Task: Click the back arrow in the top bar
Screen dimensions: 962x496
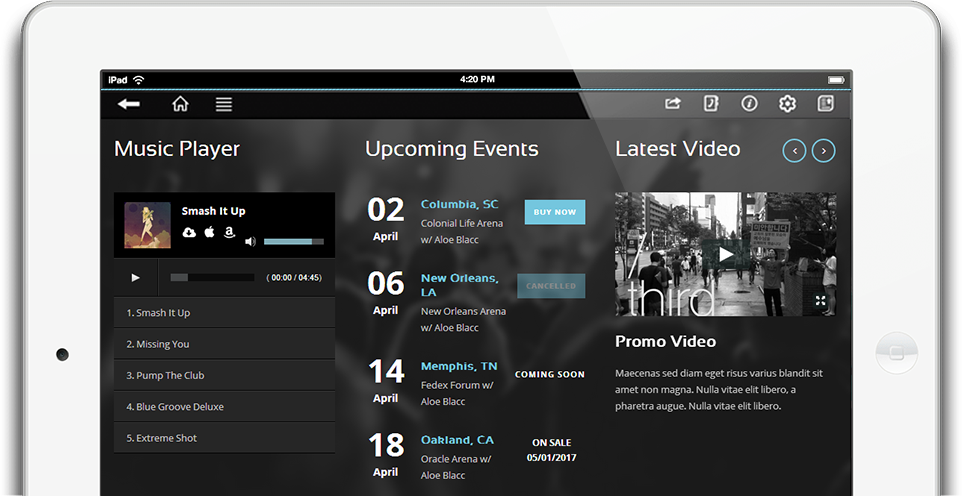Action: (x=128, y=104)
